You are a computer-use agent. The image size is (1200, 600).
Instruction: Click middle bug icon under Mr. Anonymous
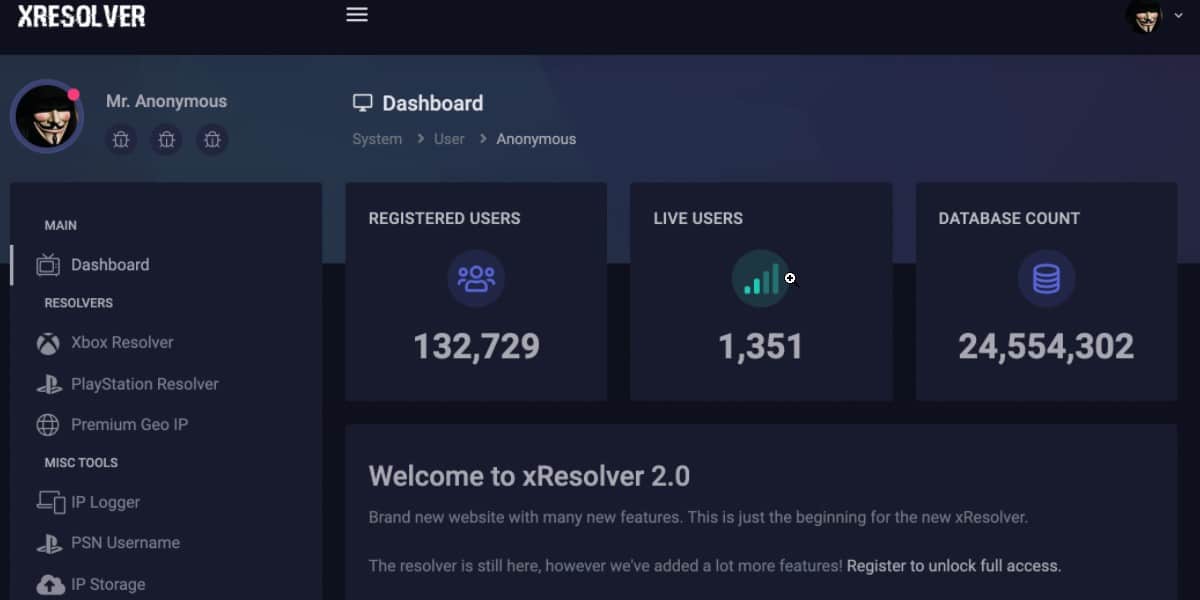coord(166,140)
